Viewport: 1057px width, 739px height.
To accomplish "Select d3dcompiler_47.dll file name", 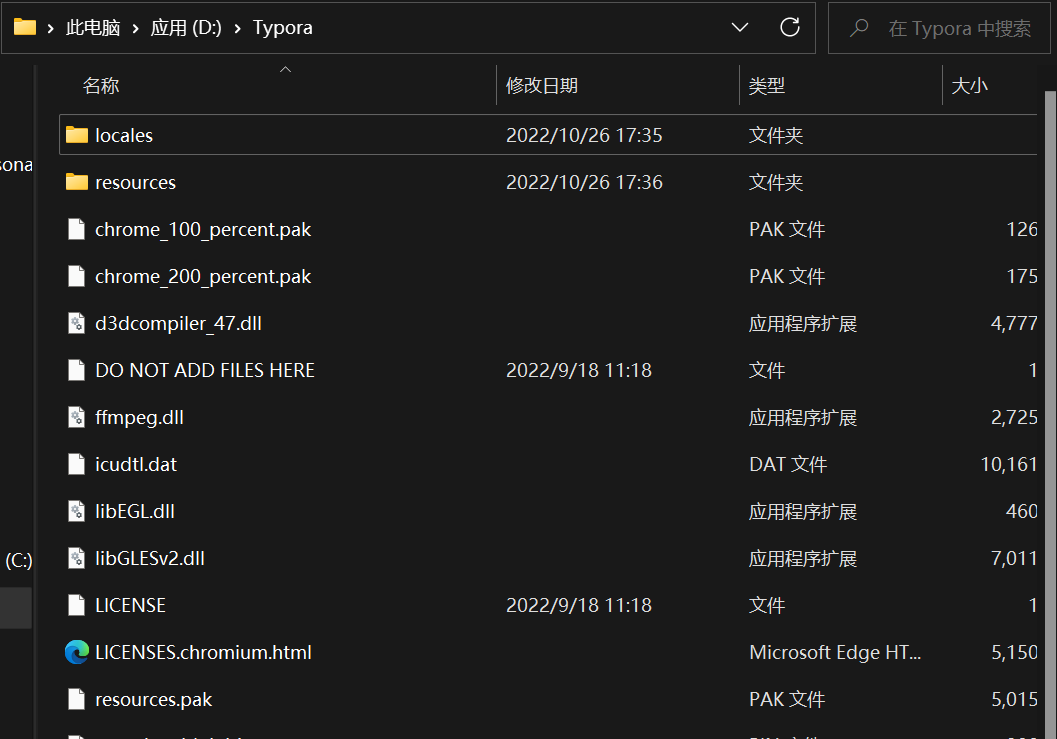I will [x=178, y=324].
